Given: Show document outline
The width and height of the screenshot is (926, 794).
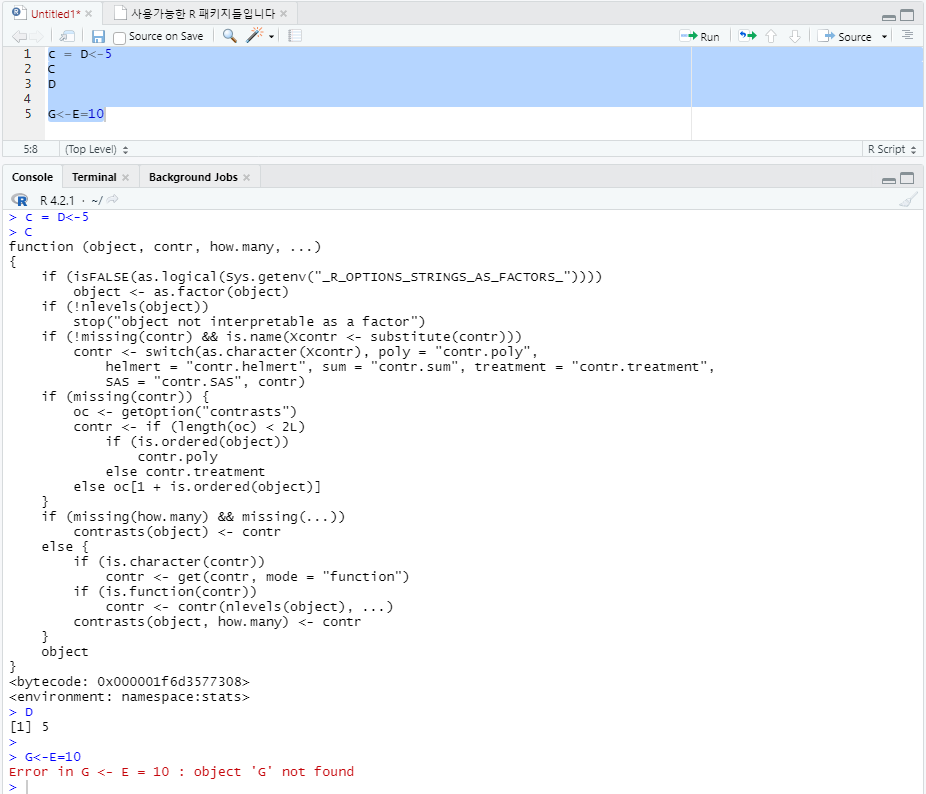Looking at the screenshot, I should pos(908,36).
